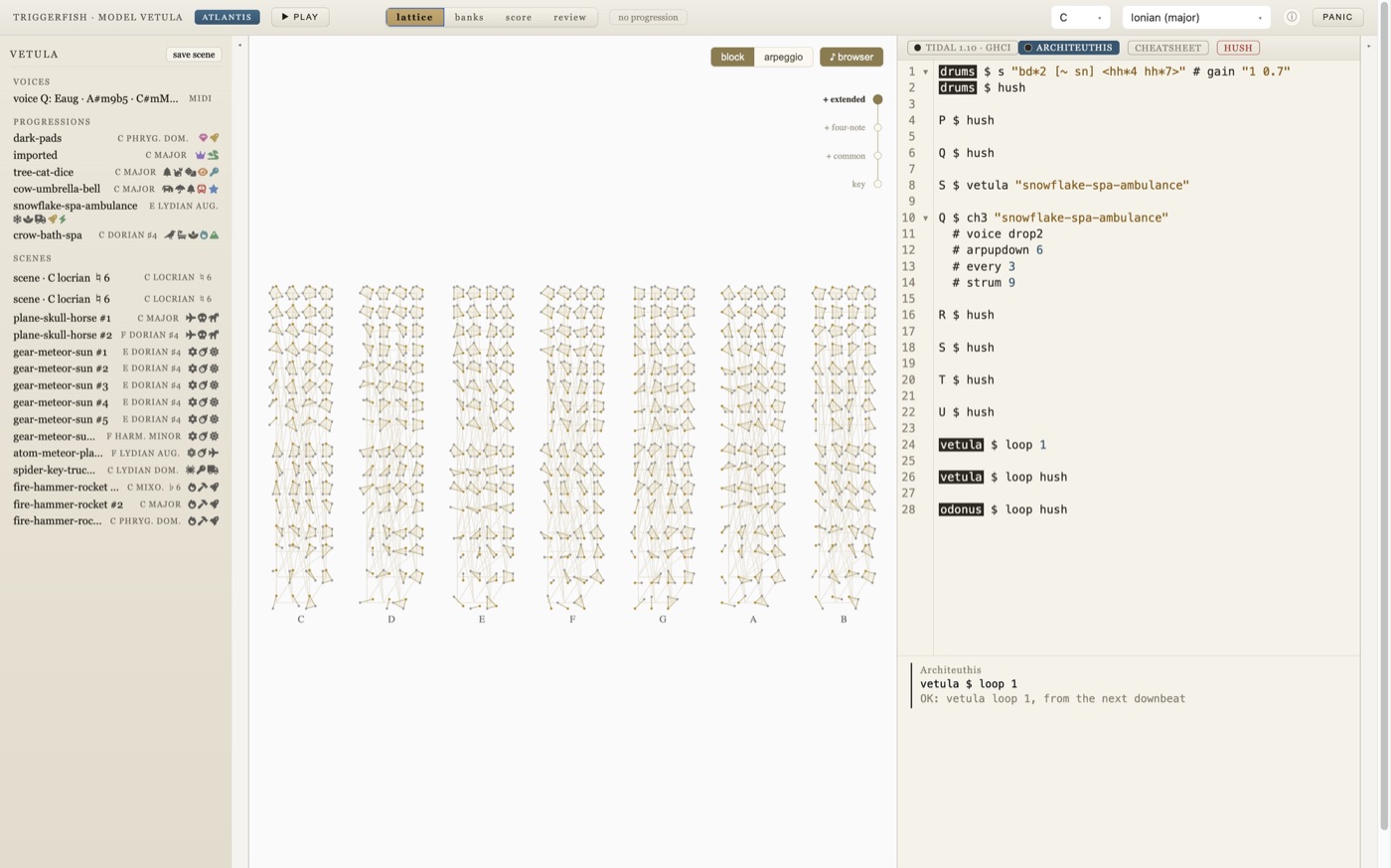Click the purple crown icon in imported row
Screen dimensions: 1391x868
tap(201, 155)
